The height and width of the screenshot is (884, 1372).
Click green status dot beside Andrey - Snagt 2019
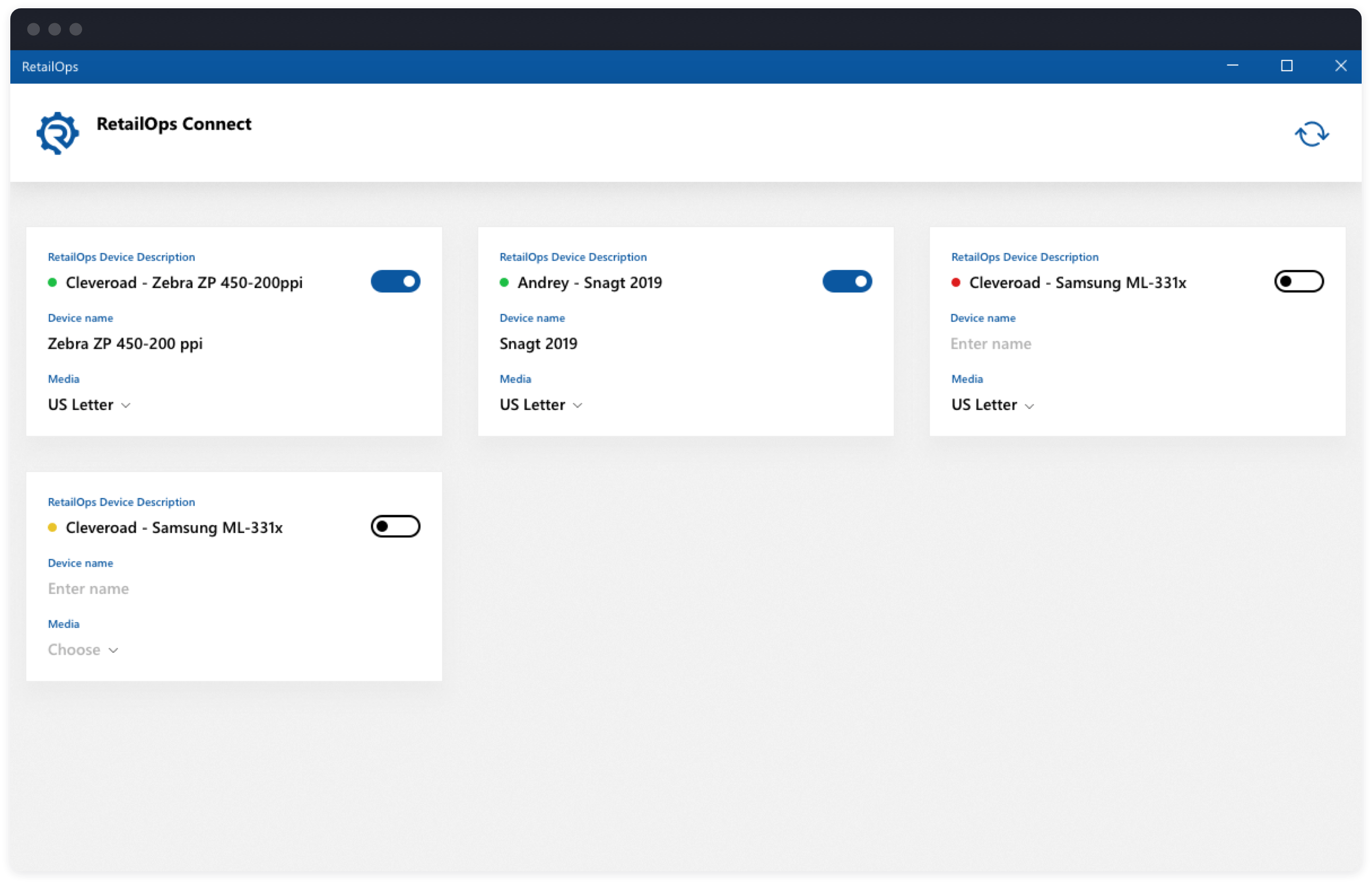click(x=504, y=282)
